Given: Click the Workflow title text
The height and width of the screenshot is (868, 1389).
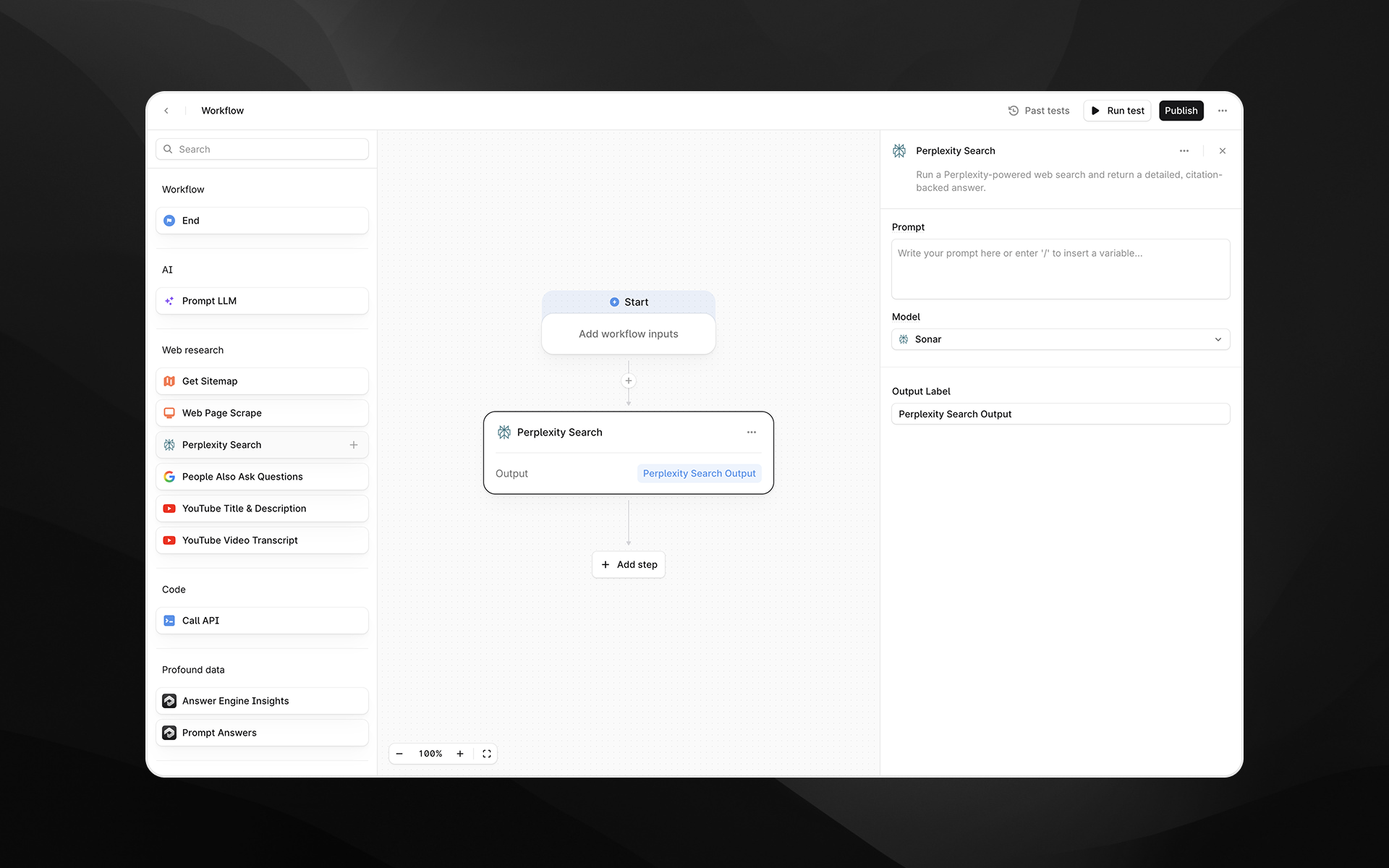Looking at the screenshot, I should [x=222, y=111].
